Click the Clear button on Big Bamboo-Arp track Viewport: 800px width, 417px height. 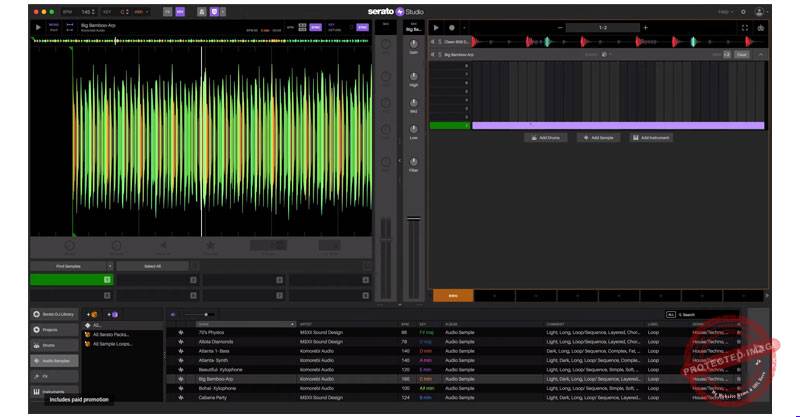742,54
